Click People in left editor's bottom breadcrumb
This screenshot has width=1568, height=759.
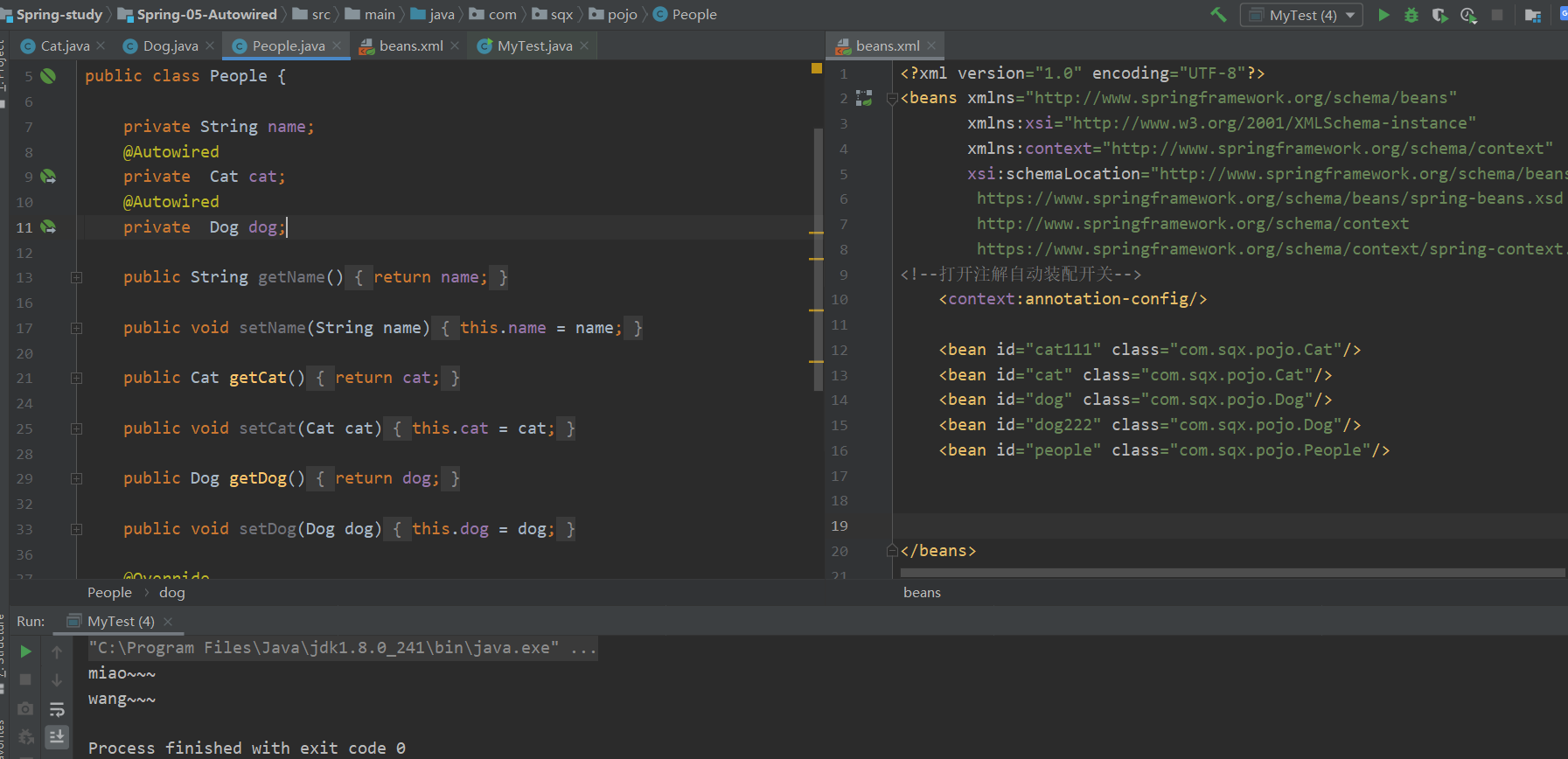(x=109, y=593)
